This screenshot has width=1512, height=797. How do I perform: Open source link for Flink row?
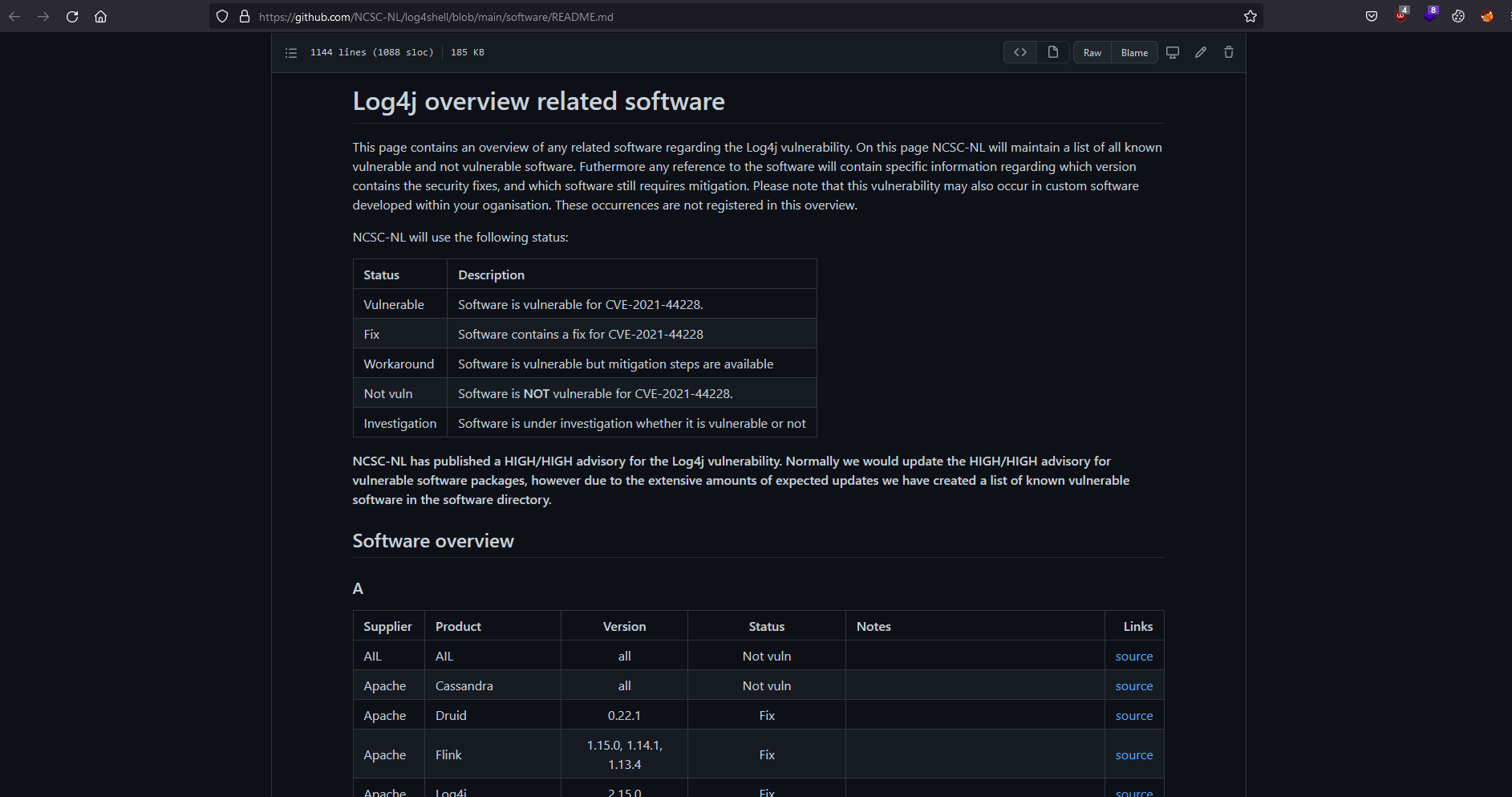tap(1134, 755)
